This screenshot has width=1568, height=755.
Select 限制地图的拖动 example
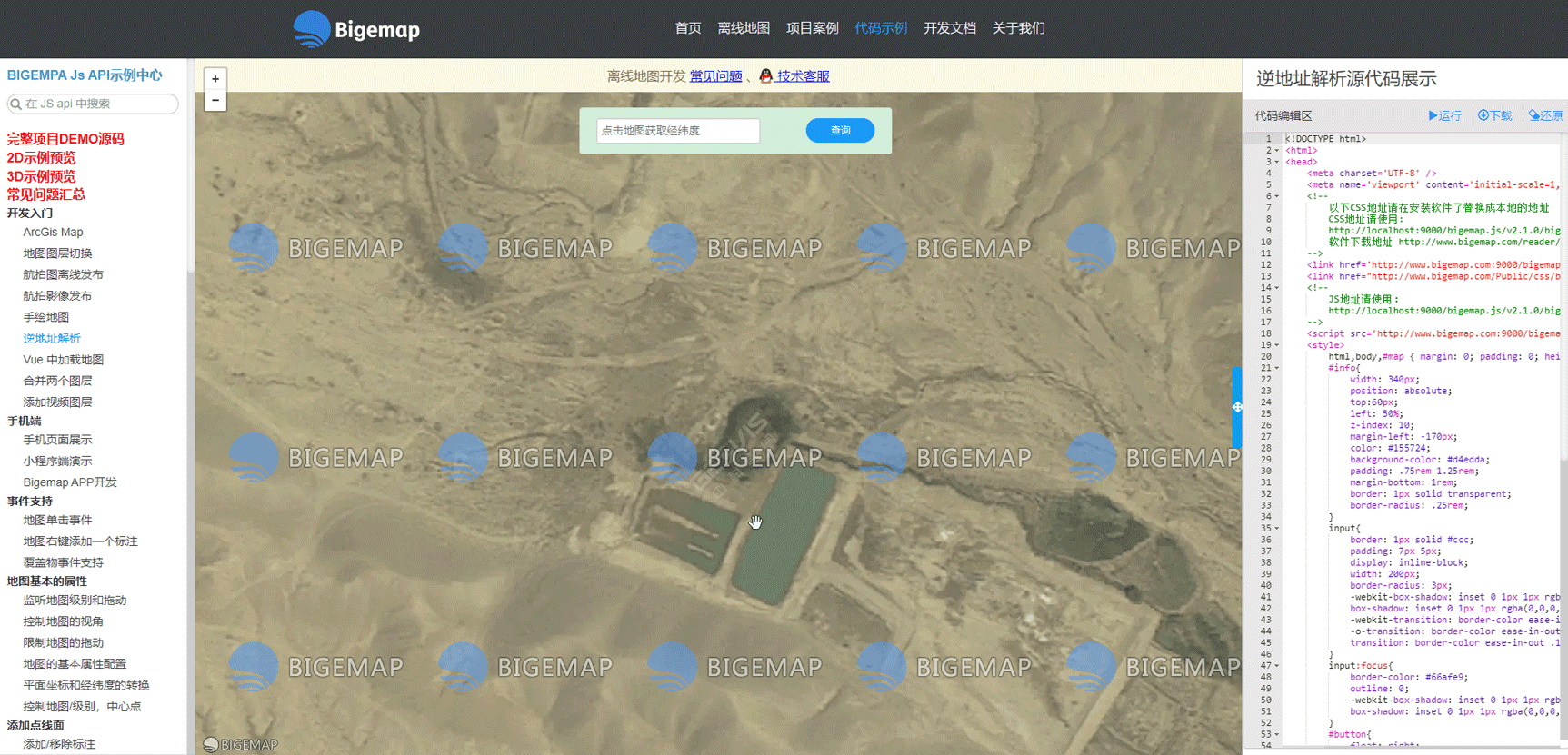coord(63,643)
